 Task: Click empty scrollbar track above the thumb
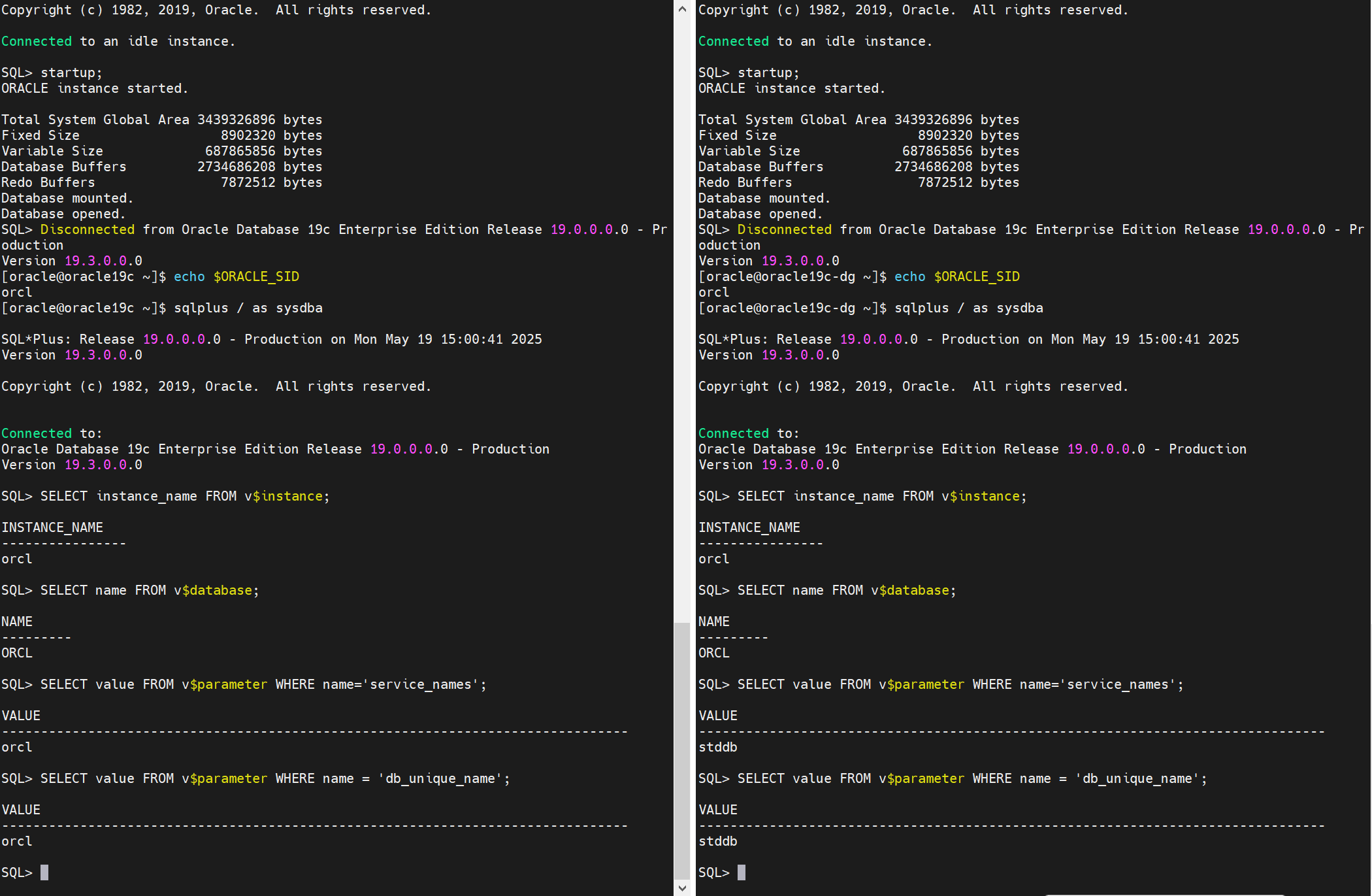(682, 327)
